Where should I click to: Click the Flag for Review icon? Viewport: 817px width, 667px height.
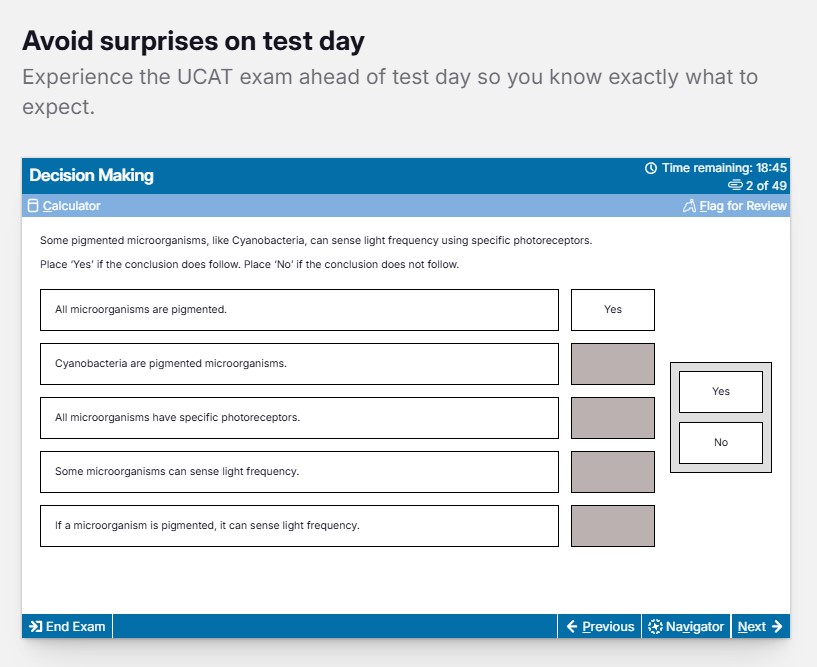click(x=689, y=206)
